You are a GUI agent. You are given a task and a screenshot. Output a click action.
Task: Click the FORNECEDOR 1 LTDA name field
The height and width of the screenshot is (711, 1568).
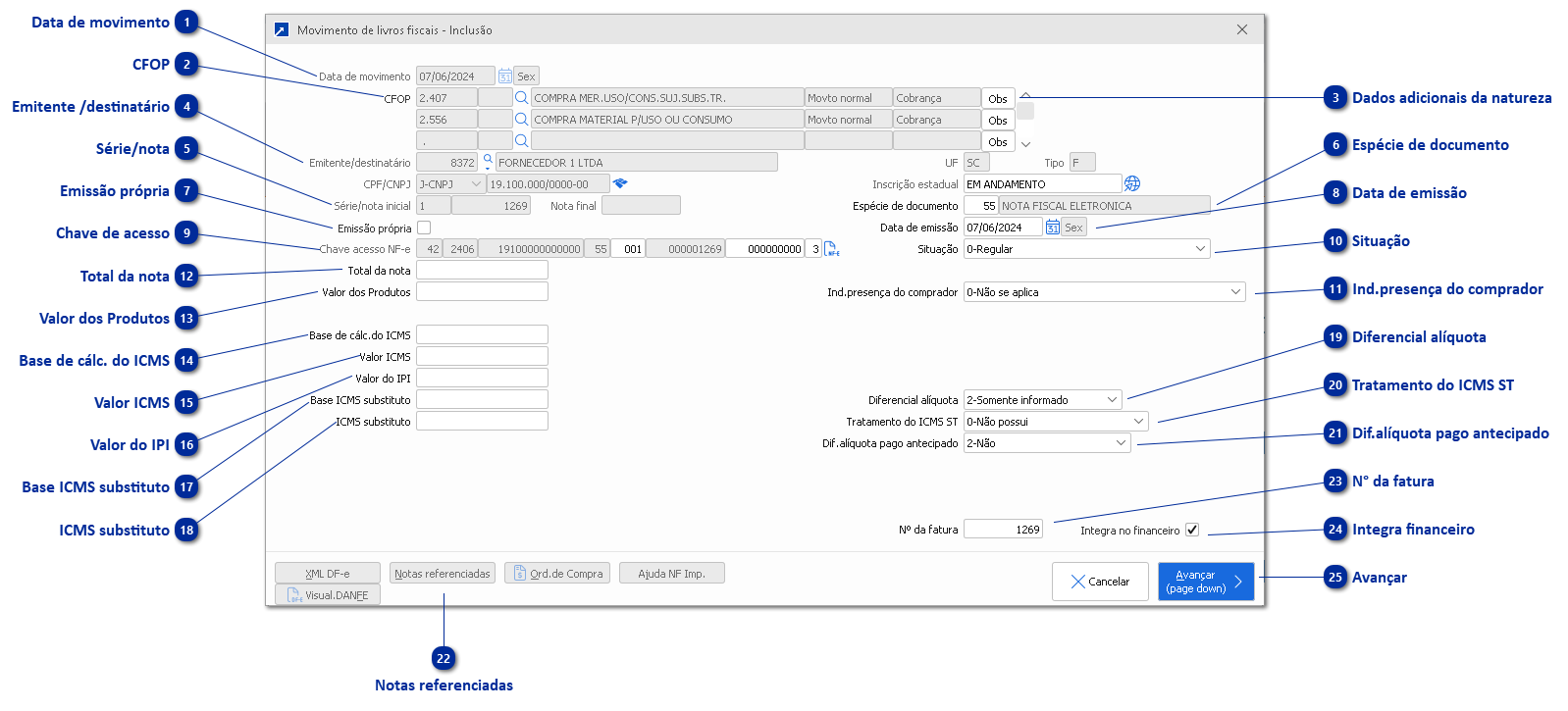point(637,163)
